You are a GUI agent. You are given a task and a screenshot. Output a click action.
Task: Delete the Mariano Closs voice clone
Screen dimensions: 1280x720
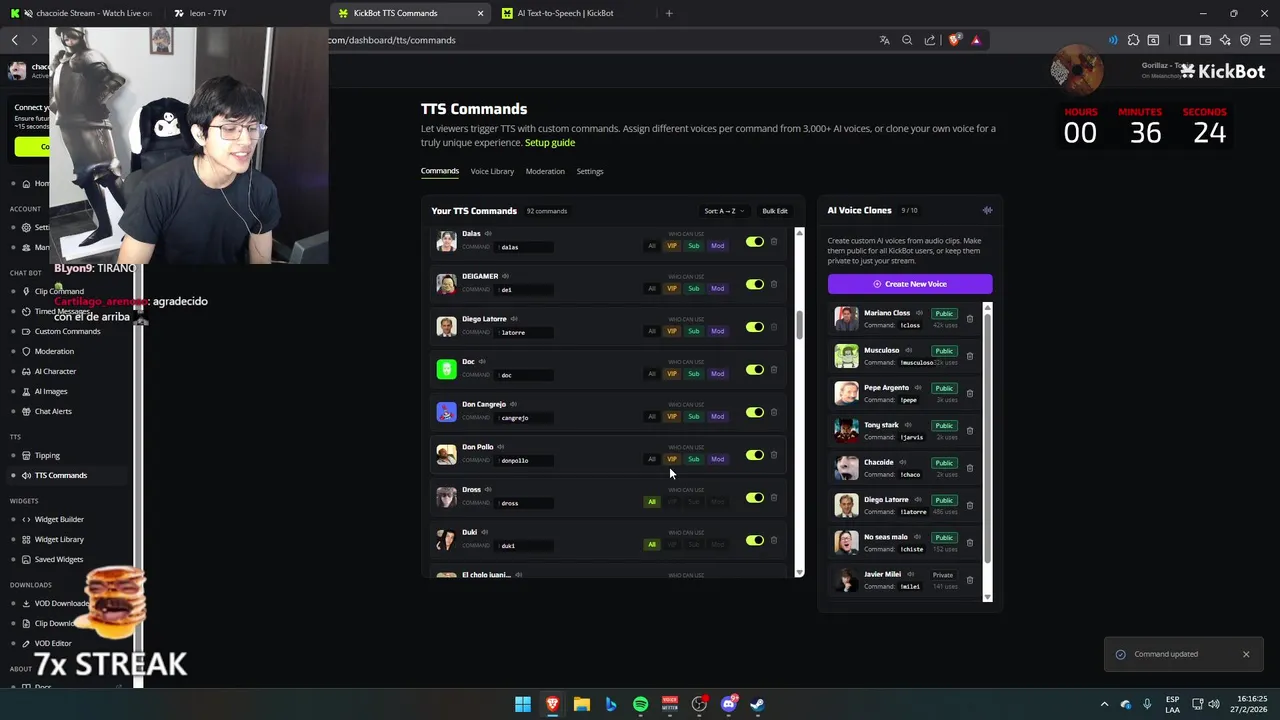(x=969, y=319)
